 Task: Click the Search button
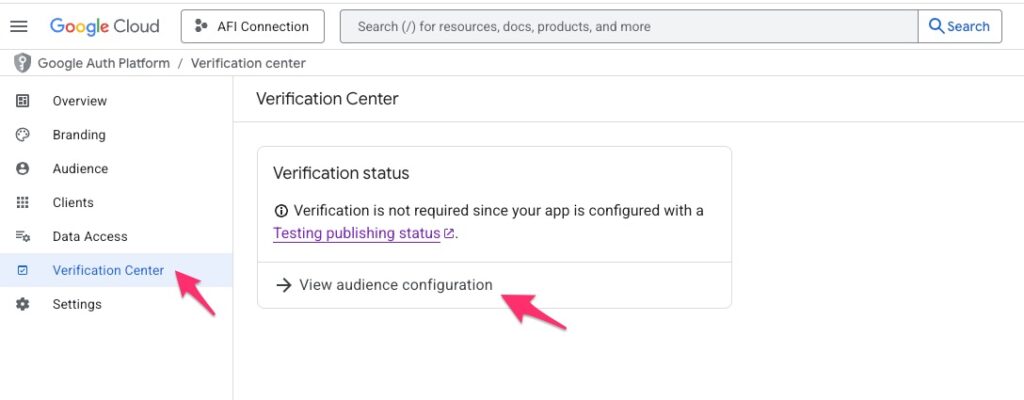coord(959,27)
